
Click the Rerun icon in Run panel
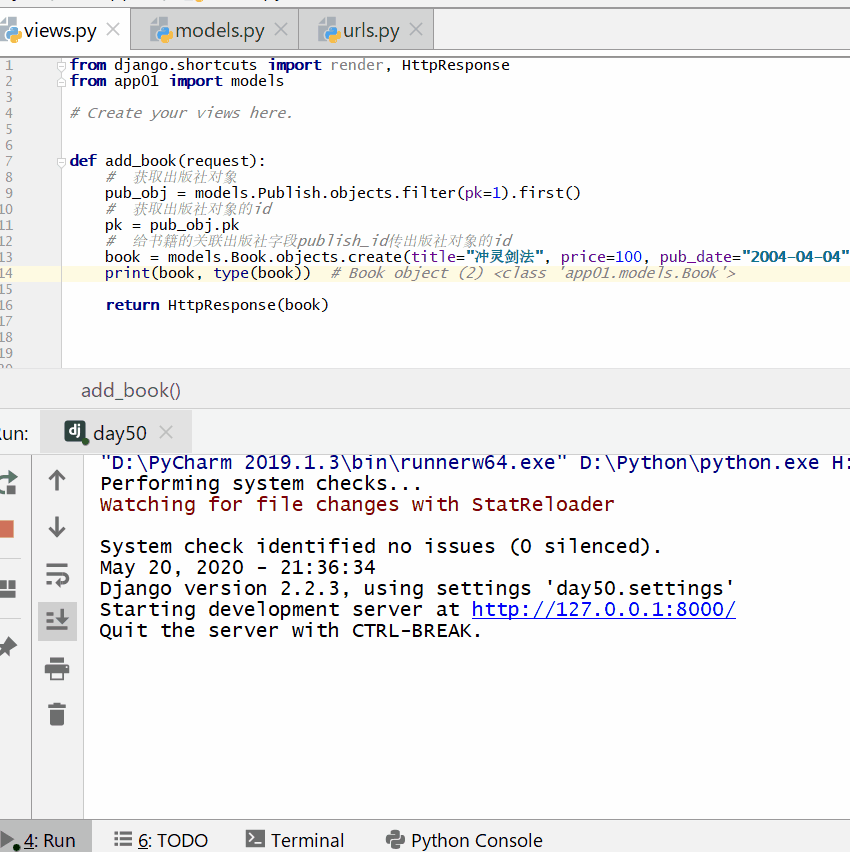(x=6, y=482)
